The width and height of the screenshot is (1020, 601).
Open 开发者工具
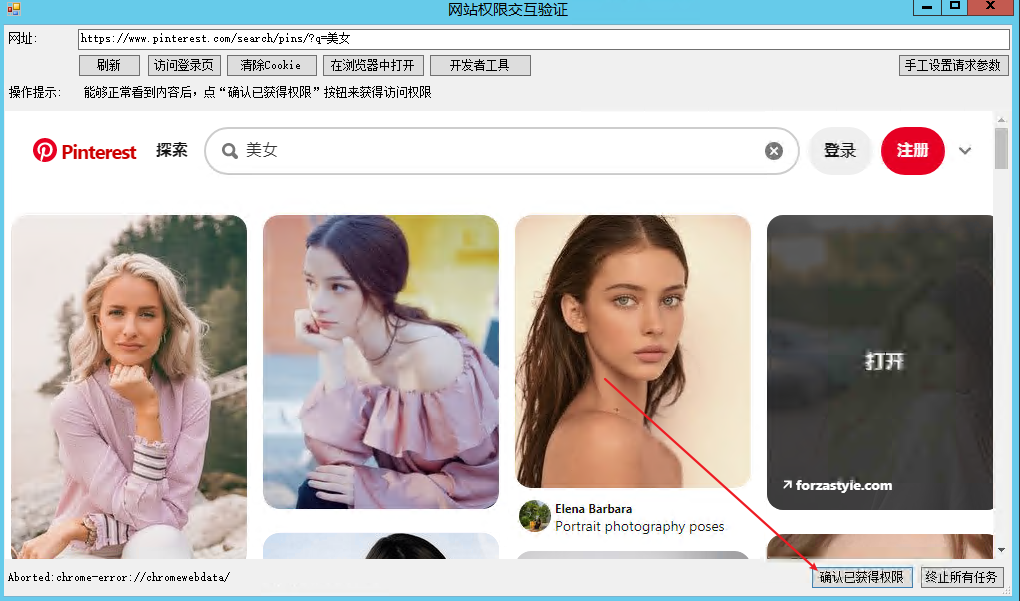coord(480,65)
